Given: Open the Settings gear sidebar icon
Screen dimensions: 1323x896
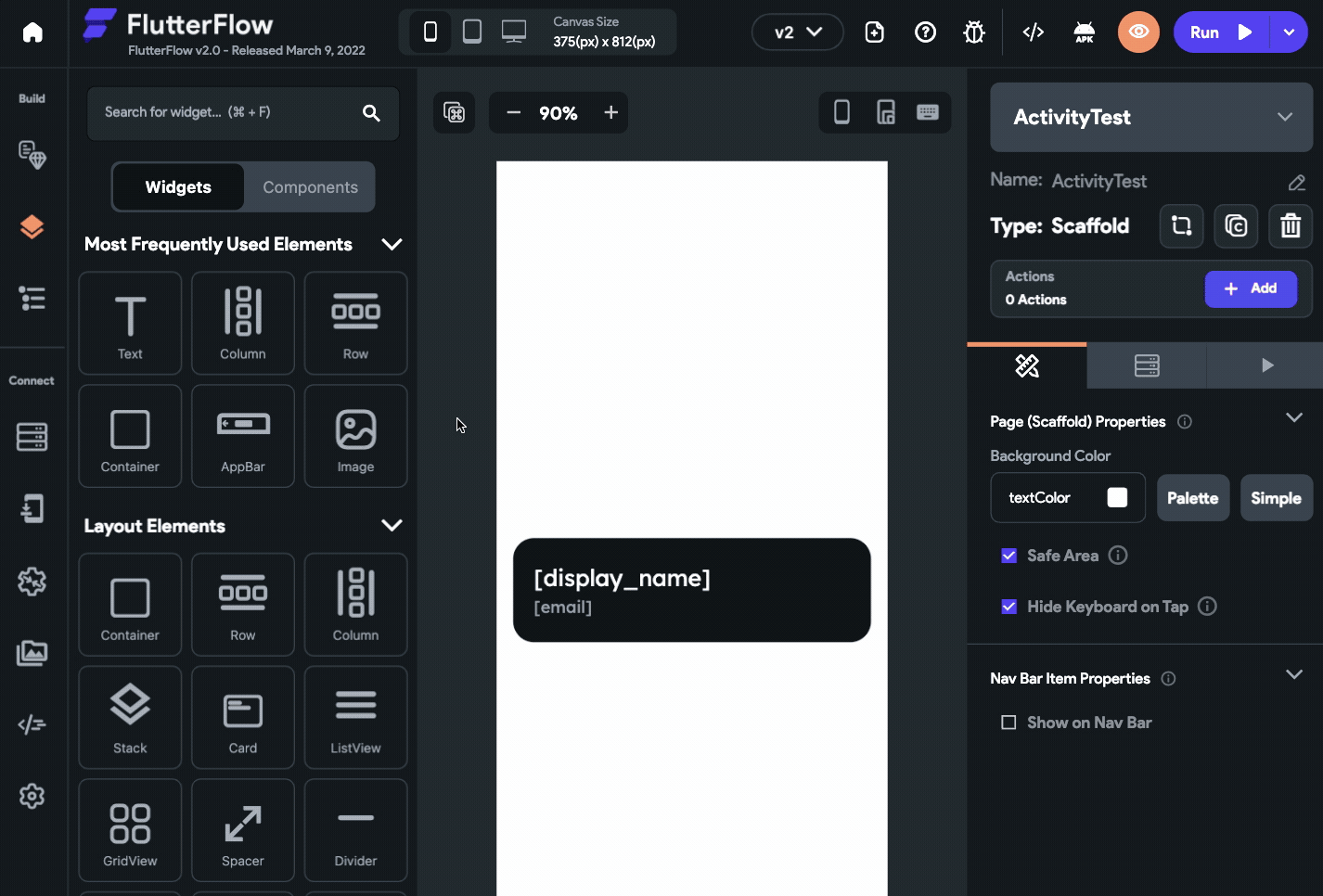Looking at the screenshot, I should click(32, 796).
